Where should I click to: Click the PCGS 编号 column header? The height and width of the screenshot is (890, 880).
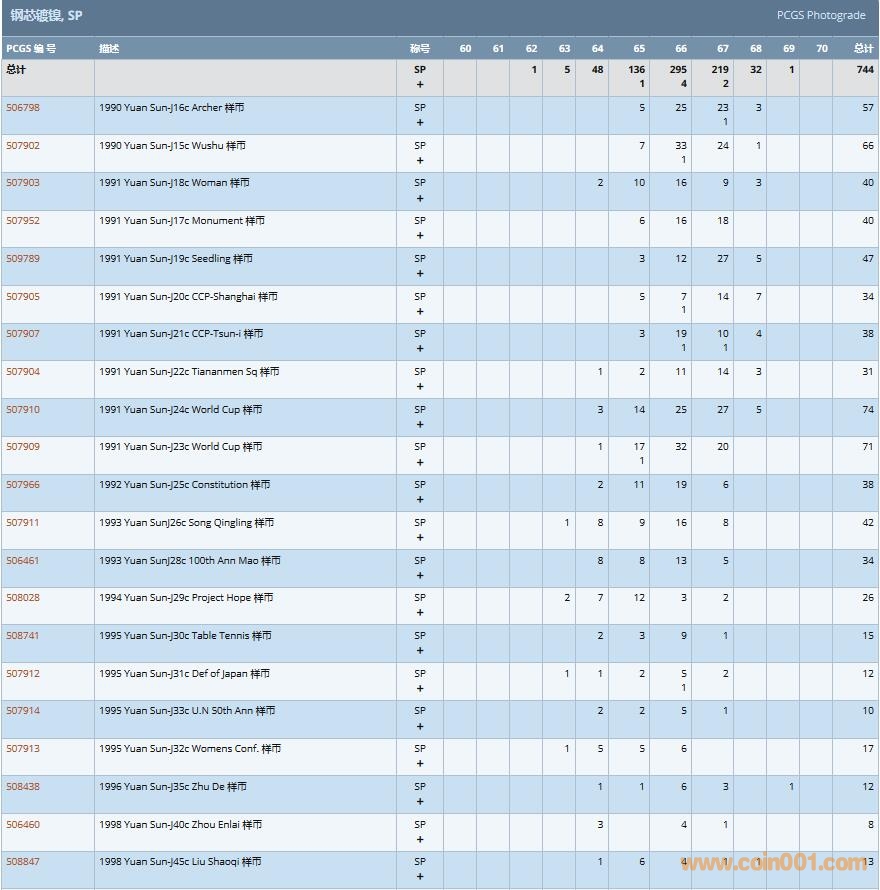[x=31, y=48]
